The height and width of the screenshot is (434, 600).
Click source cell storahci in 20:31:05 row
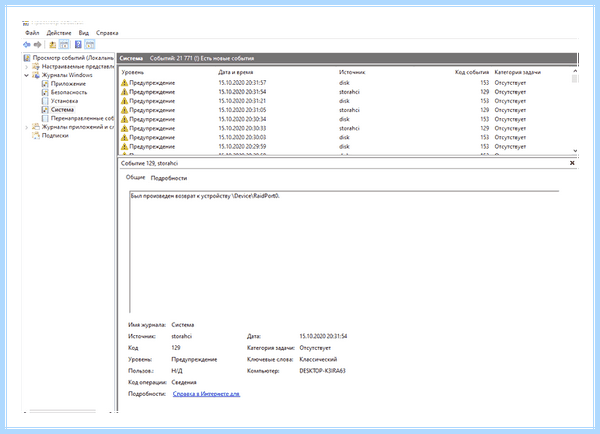[x=349, y=110]
